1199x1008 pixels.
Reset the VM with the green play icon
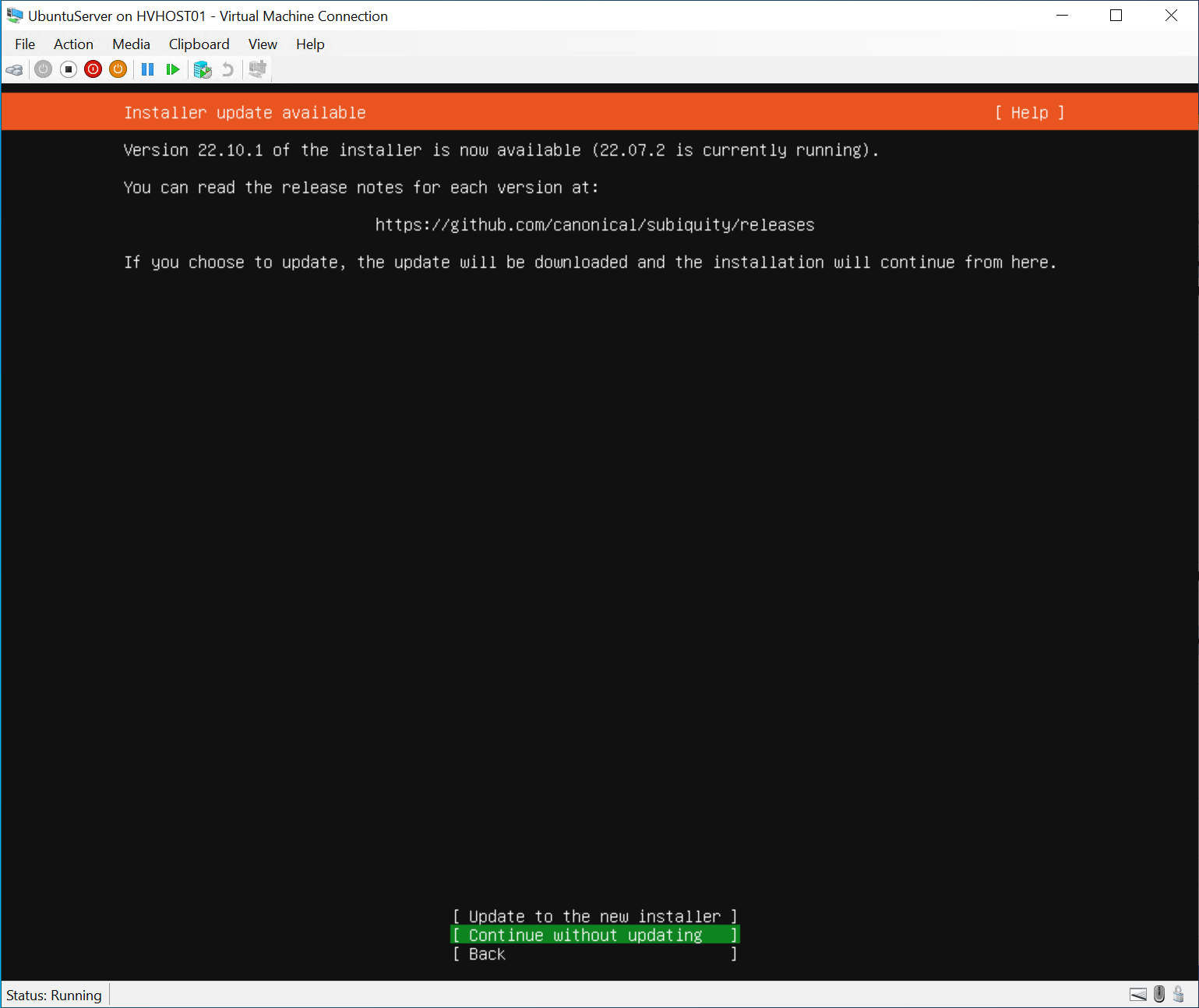173,69
